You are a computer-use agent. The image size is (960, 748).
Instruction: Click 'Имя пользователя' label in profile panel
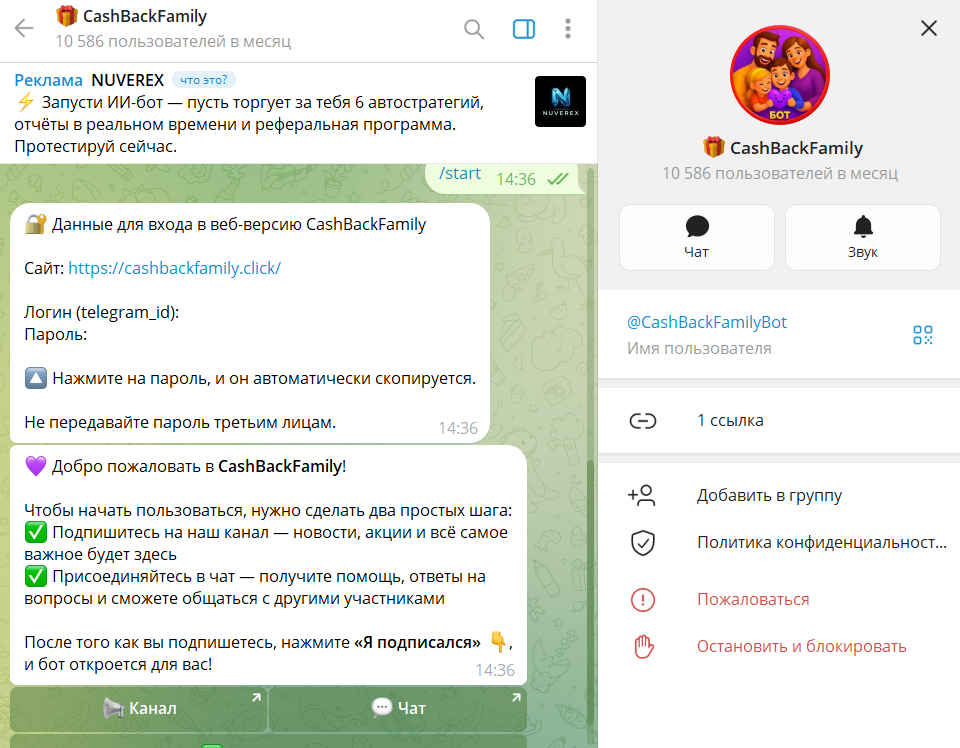(699, 348)
